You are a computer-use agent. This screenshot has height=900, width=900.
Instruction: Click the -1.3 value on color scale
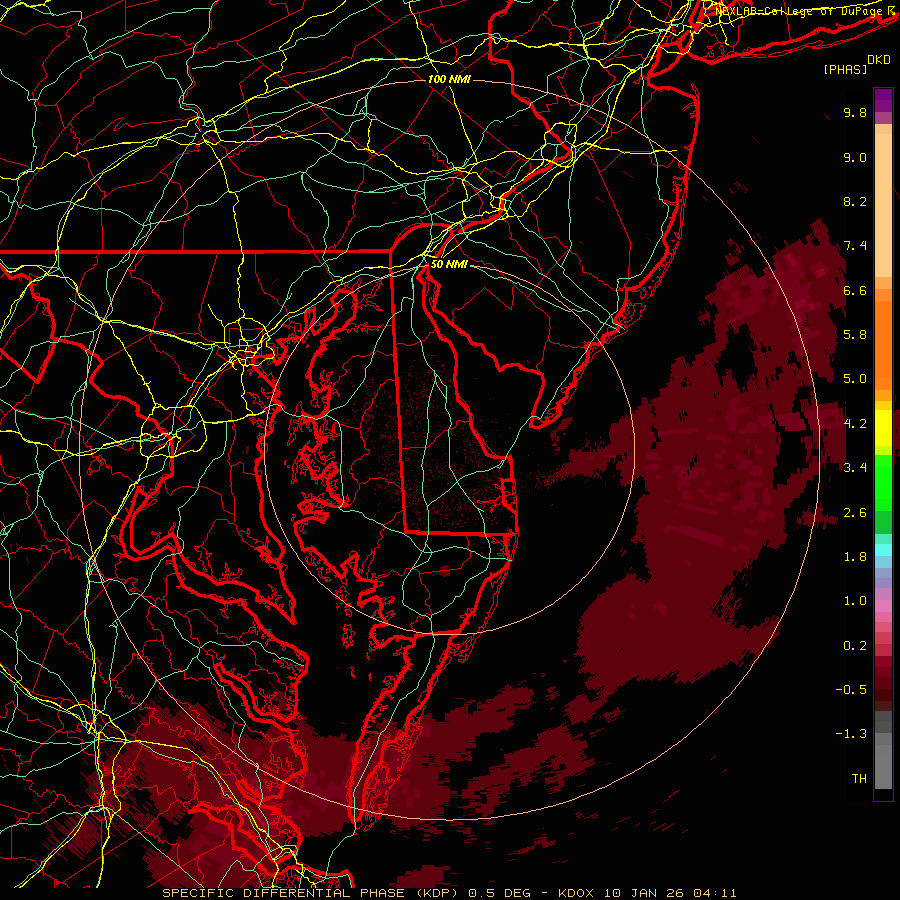click(x=851, y=734)
